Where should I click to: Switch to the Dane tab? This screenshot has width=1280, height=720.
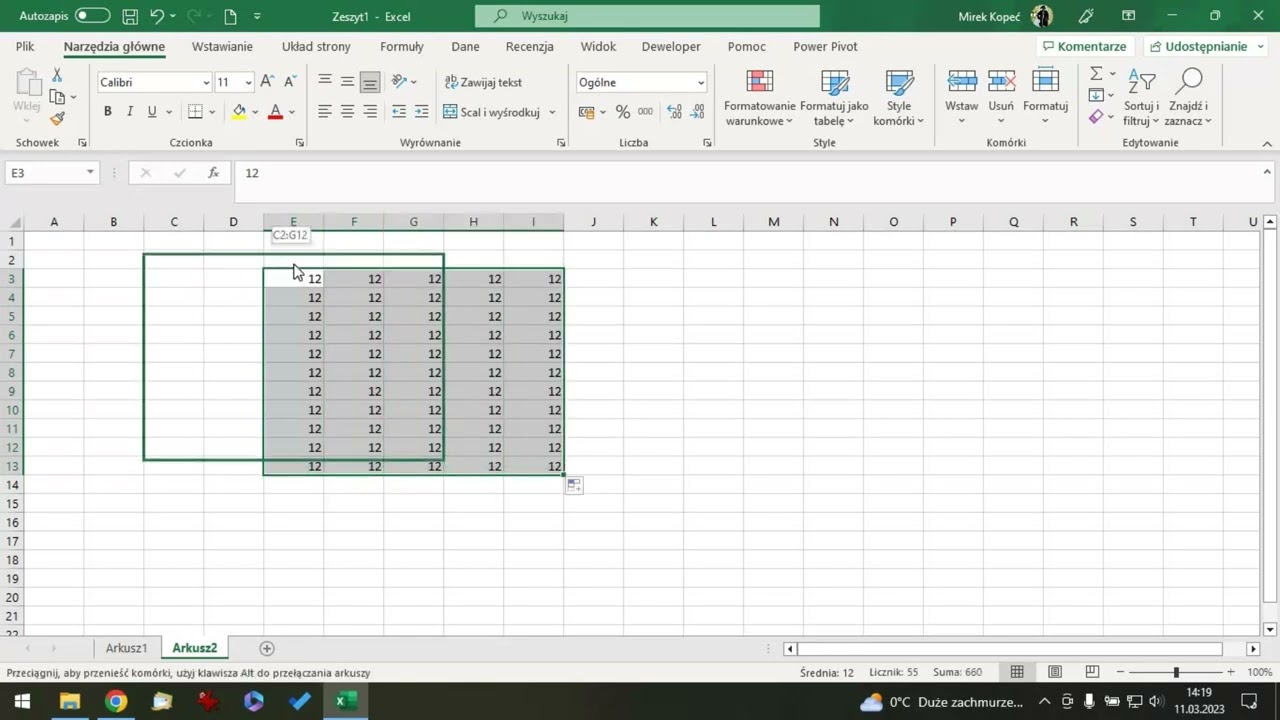(x=465, y=46)
